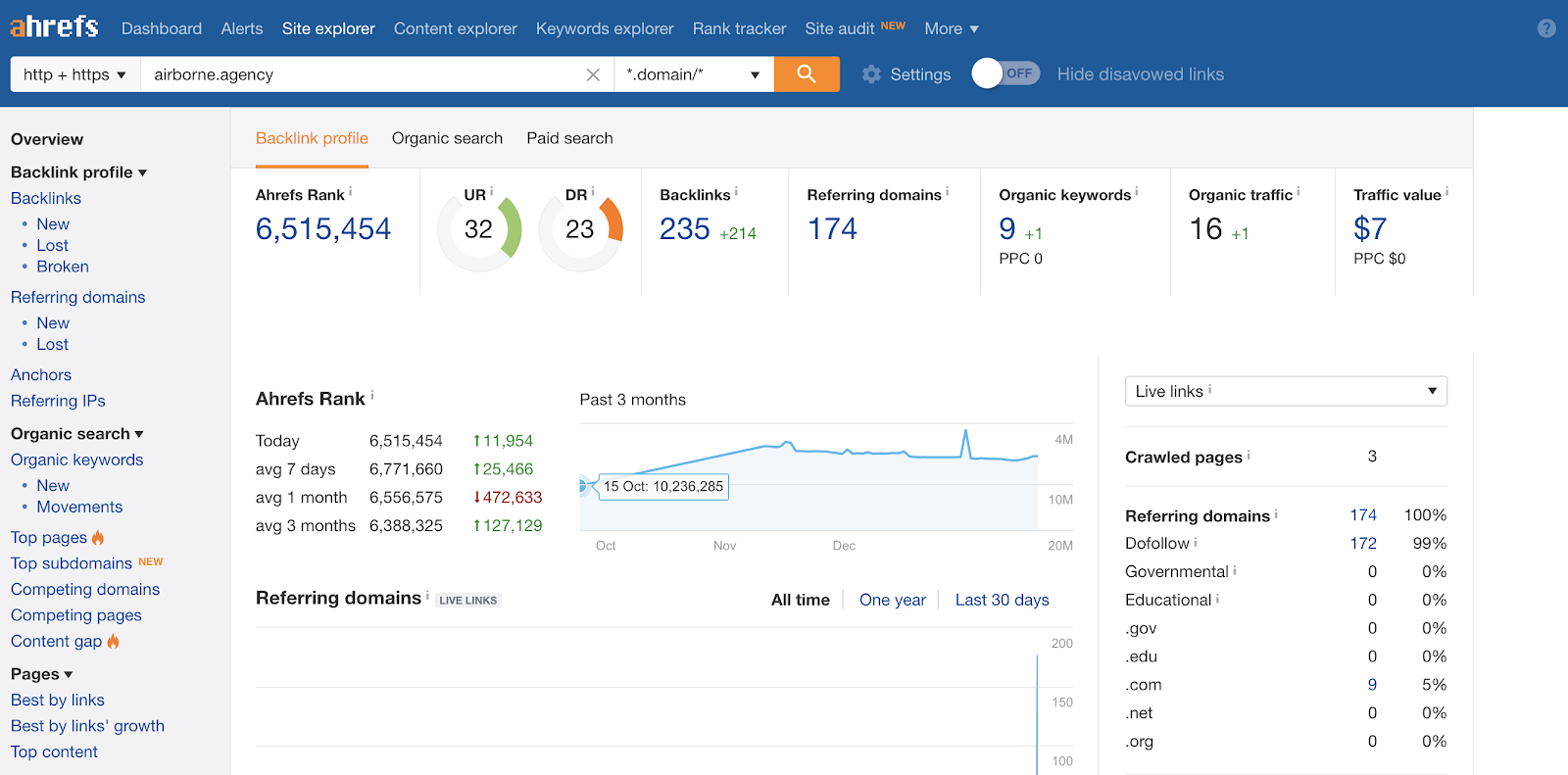The width and height of the screenshot is (1568, 775).
Task: Open the Backlinks sidebar link
Action: point(46,198)
